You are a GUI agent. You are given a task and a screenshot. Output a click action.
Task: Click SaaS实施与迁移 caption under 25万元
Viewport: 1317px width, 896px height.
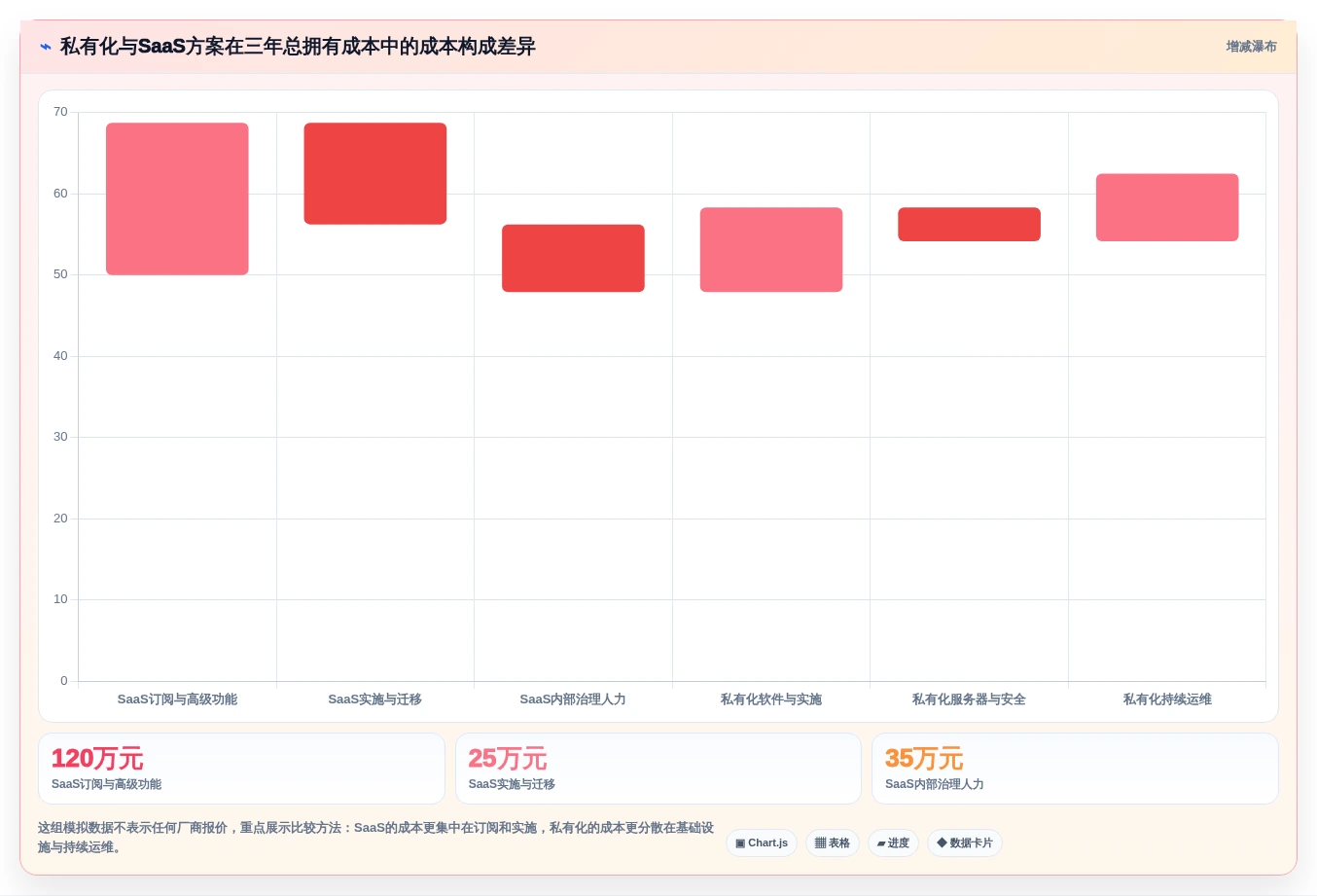point(512,784)
